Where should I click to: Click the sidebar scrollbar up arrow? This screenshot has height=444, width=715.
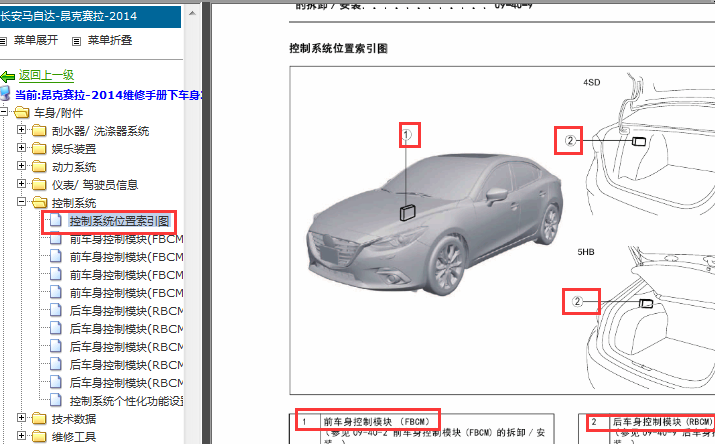pyautogui.click(x=192, y=14)
